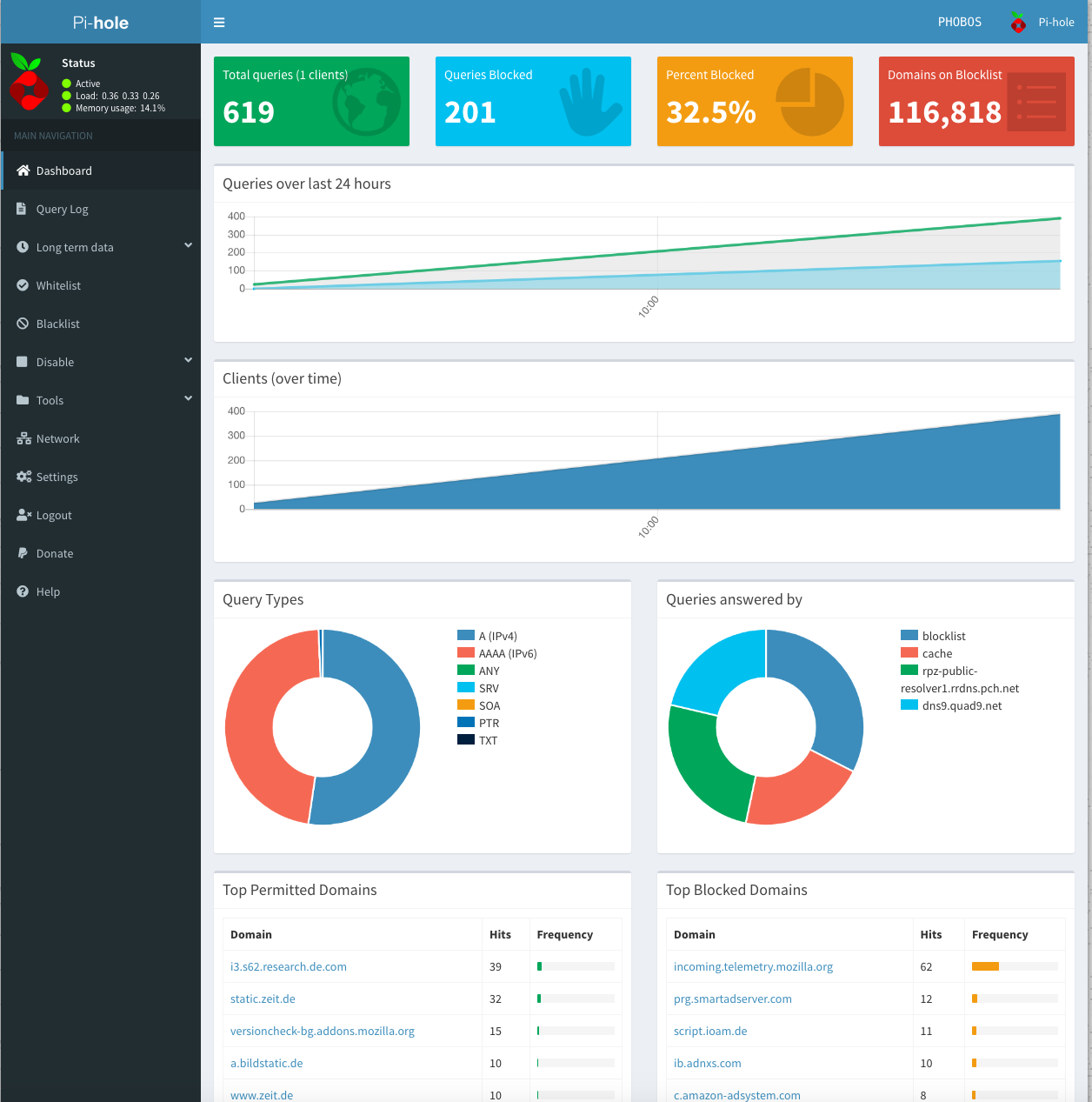This screenshot has width=1092, height=1102.
Task: Toggle SOA legend swatch
Action: click(466, 705)
